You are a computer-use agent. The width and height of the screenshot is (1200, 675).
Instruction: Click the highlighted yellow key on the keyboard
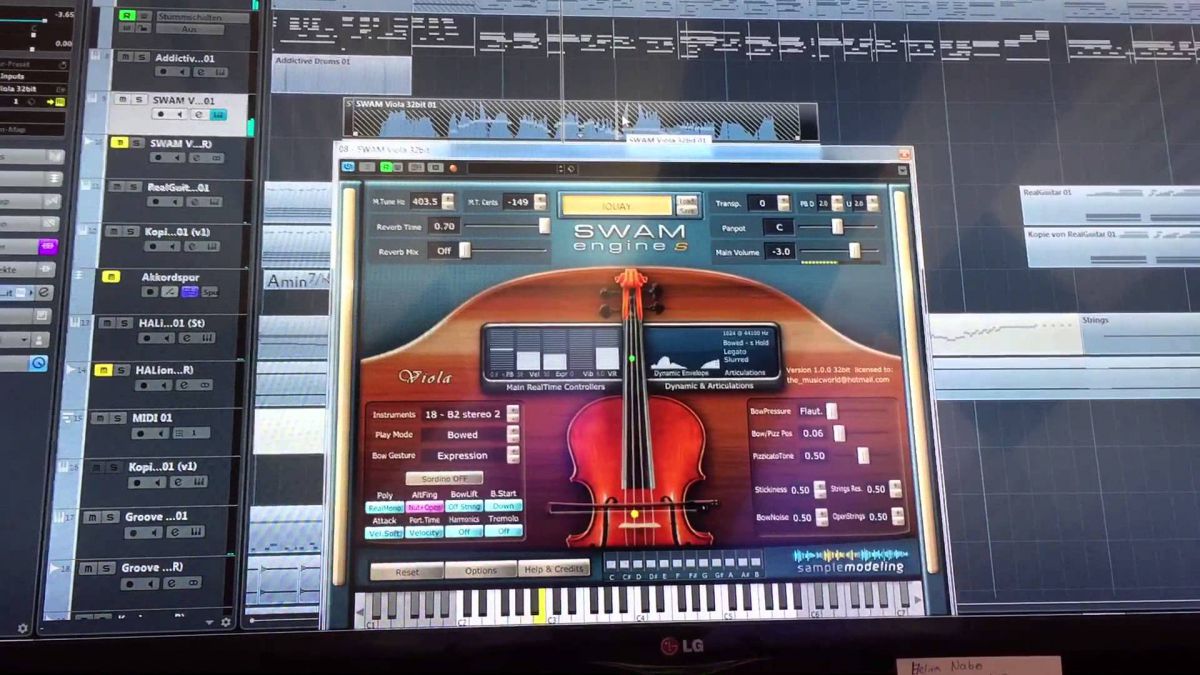(x=541, y=603)
